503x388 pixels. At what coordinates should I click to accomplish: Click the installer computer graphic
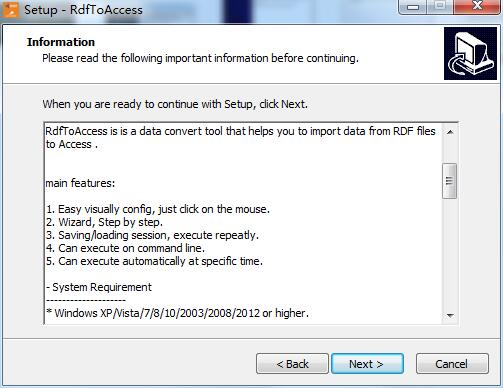[470, 53]
